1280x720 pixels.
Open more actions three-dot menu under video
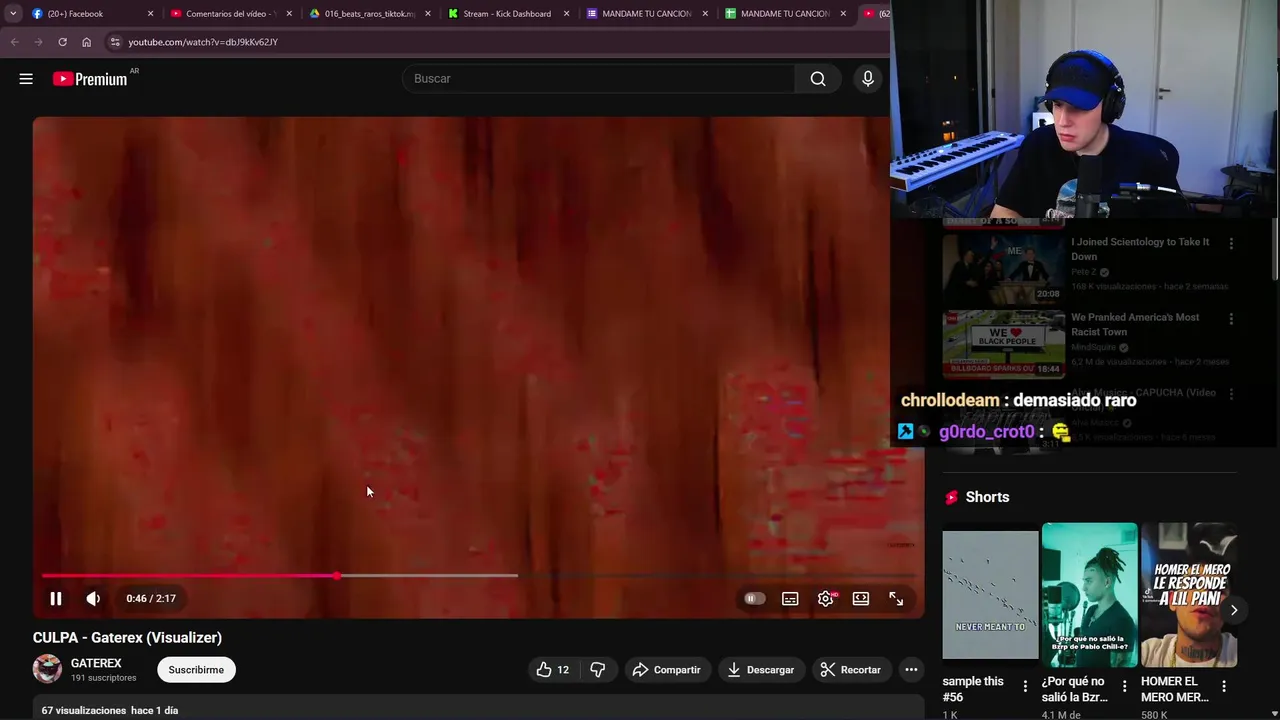(x=911, y=670)
